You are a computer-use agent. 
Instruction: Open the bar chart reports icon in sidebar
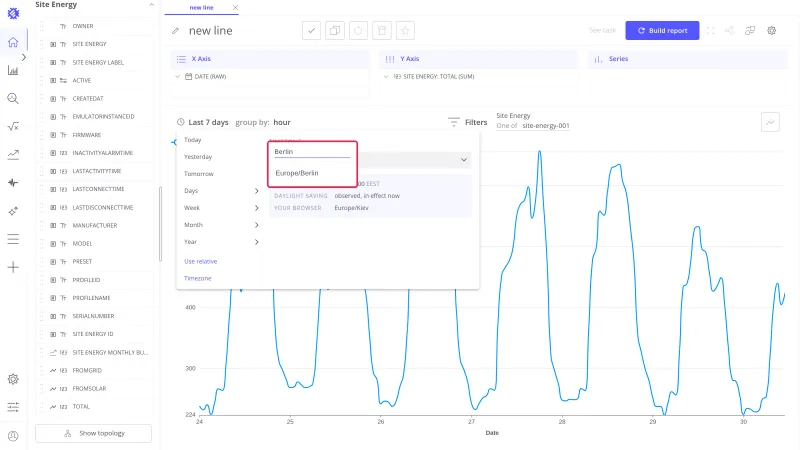point(13,70)
